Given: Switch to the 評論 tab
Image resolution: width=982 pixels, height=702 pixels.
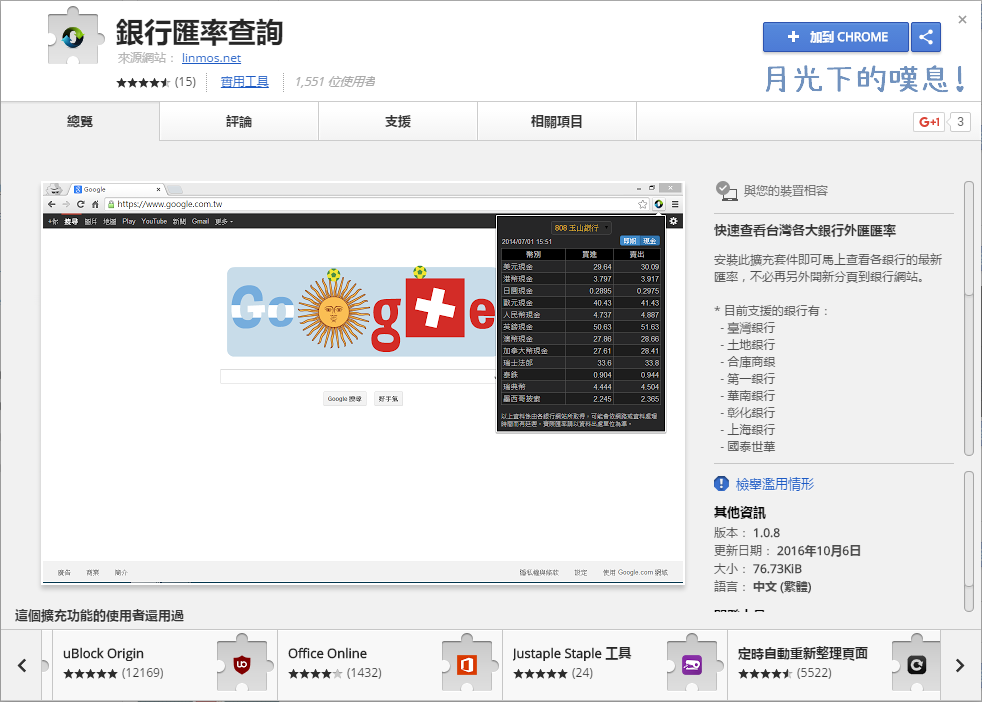Looking at the screenshot, I should tap(238, 121).
